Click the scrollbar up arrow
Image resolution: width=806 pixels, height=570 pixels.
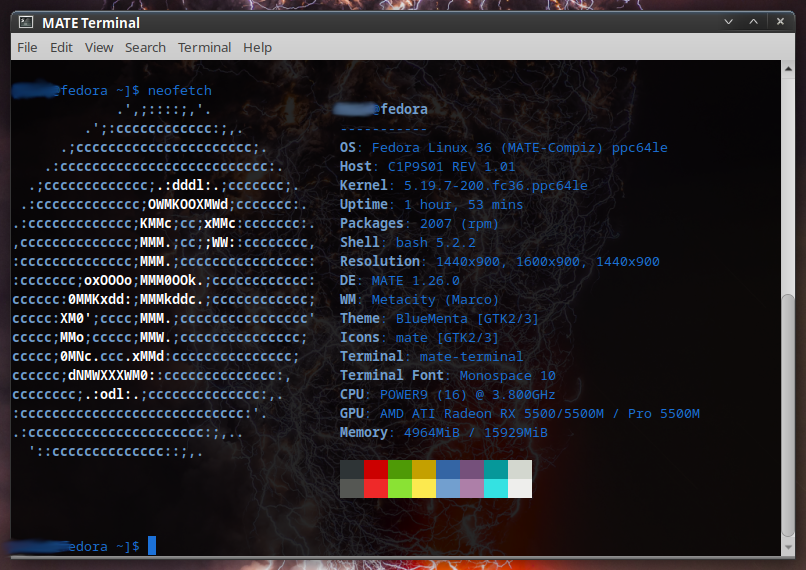[788, 68]
